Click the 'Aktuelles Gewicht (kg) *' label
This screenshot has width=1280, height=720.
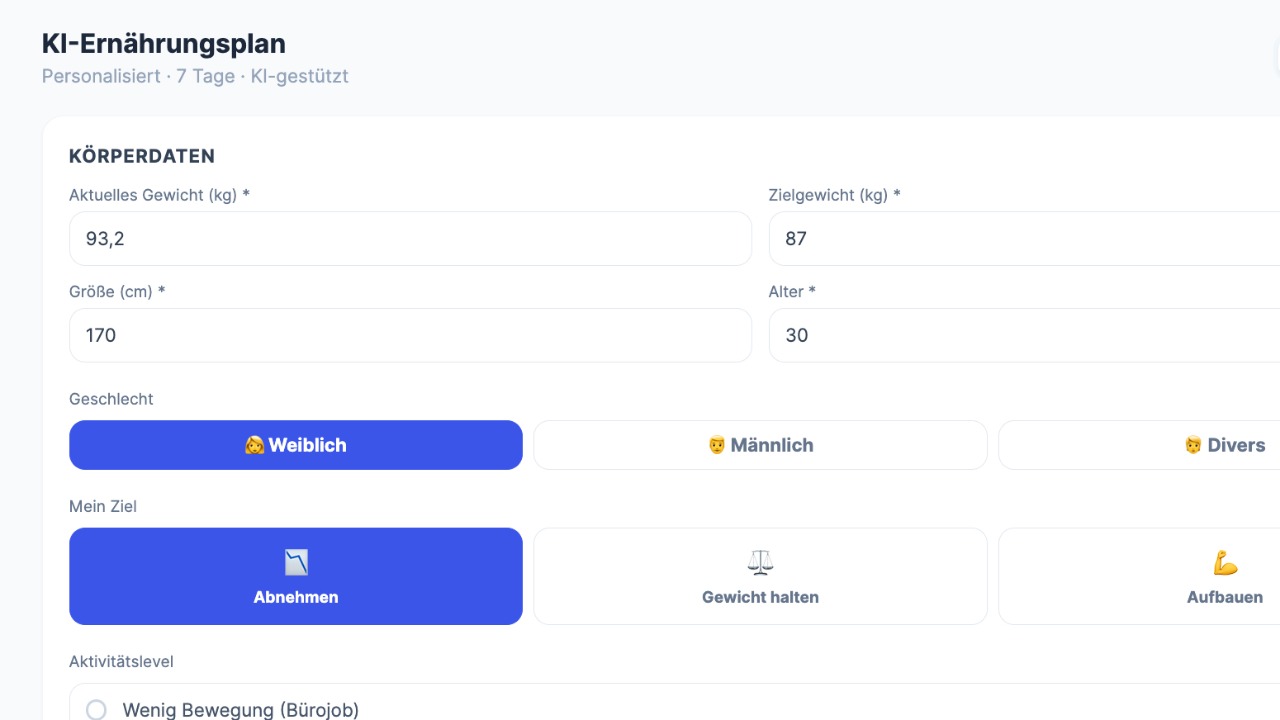point(159,195)
